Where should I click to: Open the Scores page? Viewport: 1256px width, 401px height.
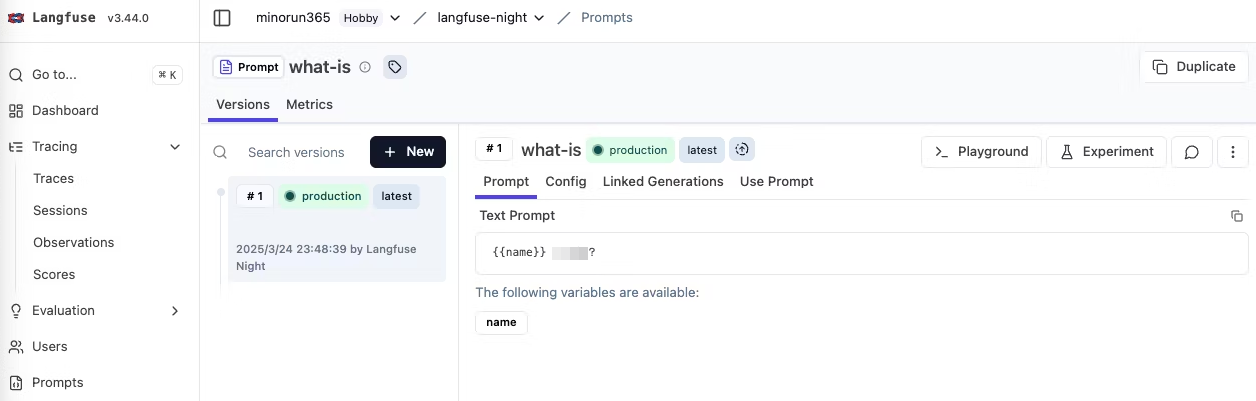point(54,274)
